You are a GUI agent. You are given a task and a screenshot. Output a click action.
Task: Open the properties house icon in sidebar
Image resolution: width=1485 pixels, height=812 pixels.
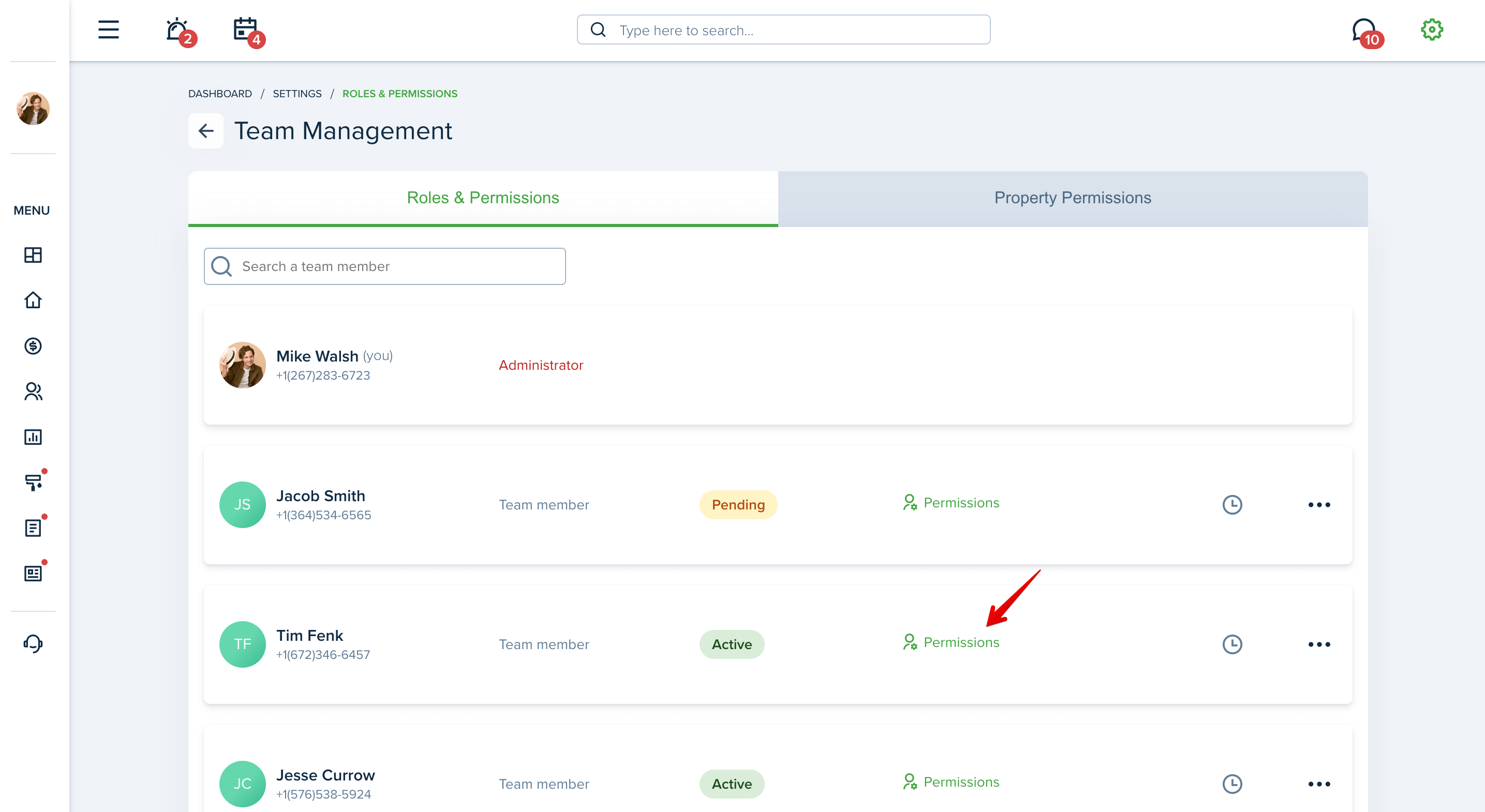pyautogui.click(x=33, y=300)
